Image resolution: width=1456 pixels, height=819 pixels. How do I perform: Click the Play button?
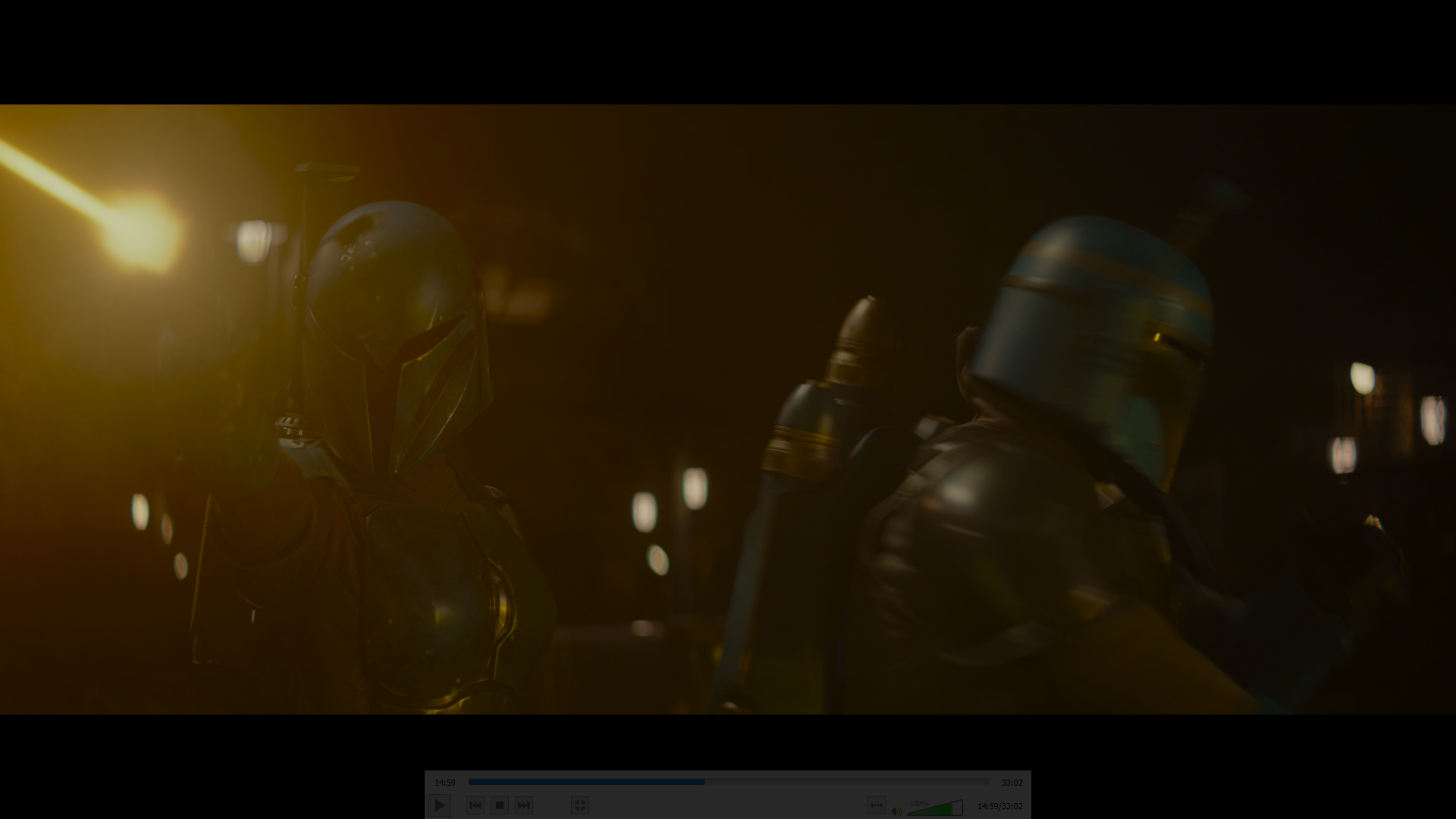tap(440, 805)
